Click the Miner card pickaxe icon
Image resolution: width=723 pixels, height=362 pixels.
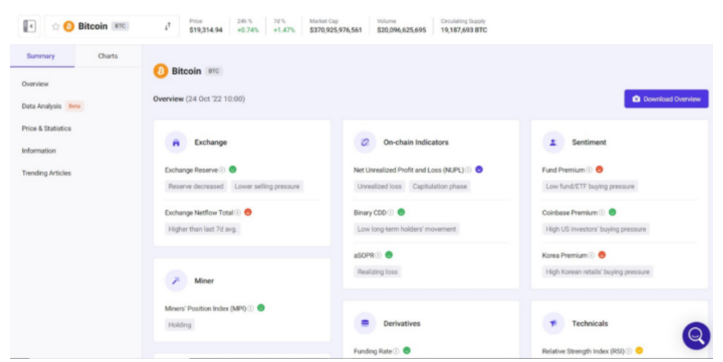coord(176,281)
